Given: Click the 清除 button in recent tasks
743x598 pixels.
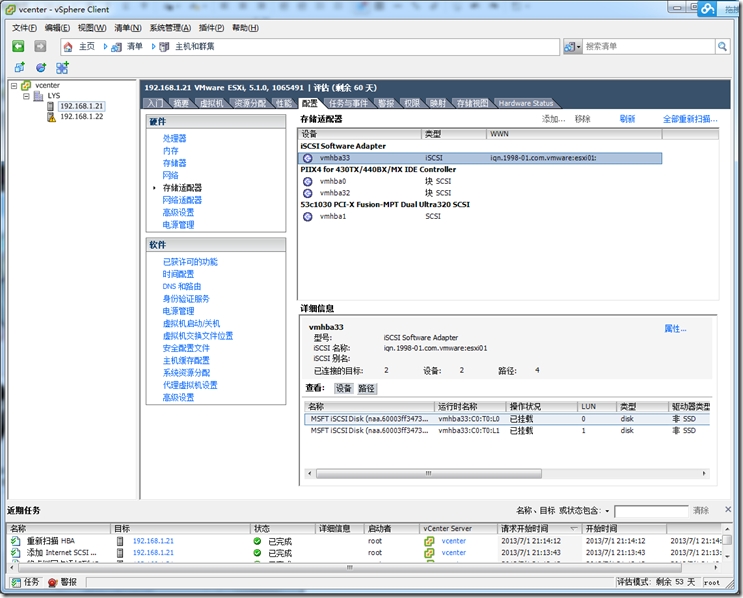Looking at the screenshot, I should (701, 510).
